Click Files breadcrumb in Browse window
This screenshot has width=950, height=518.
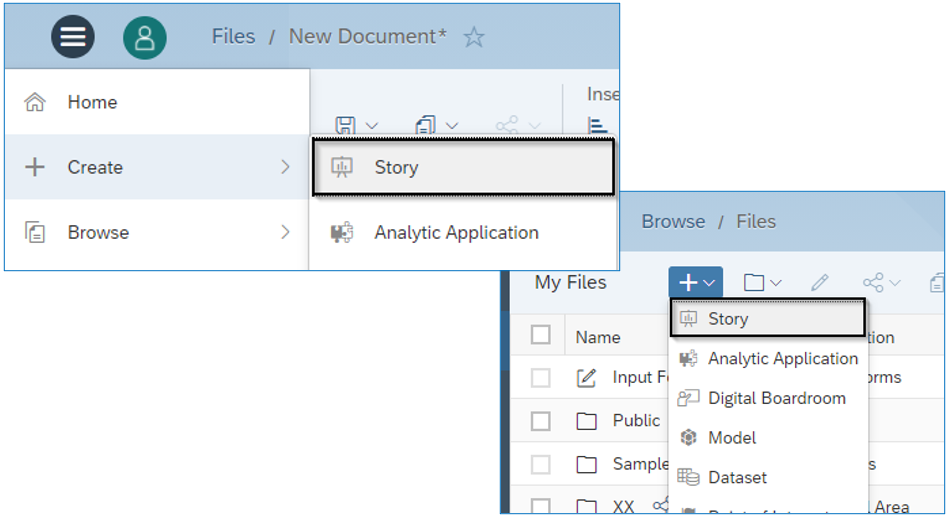click(x=756, y=222)
